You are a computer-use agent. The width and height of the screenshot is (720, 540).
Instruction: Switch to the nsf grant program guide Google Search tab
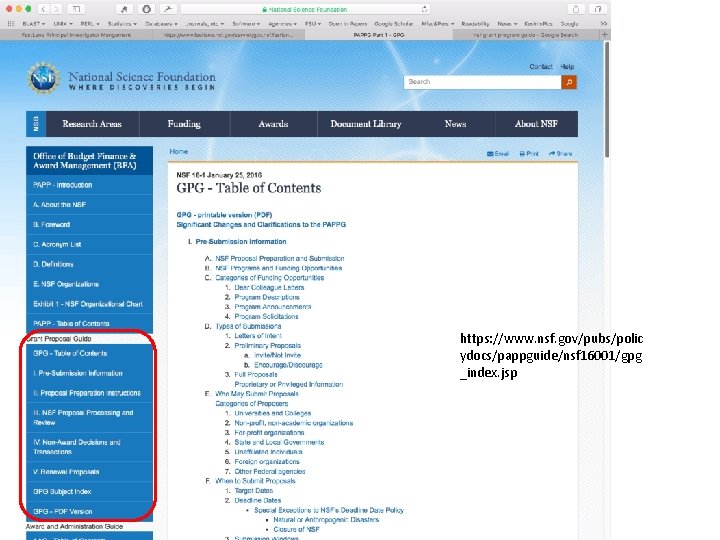526,34
